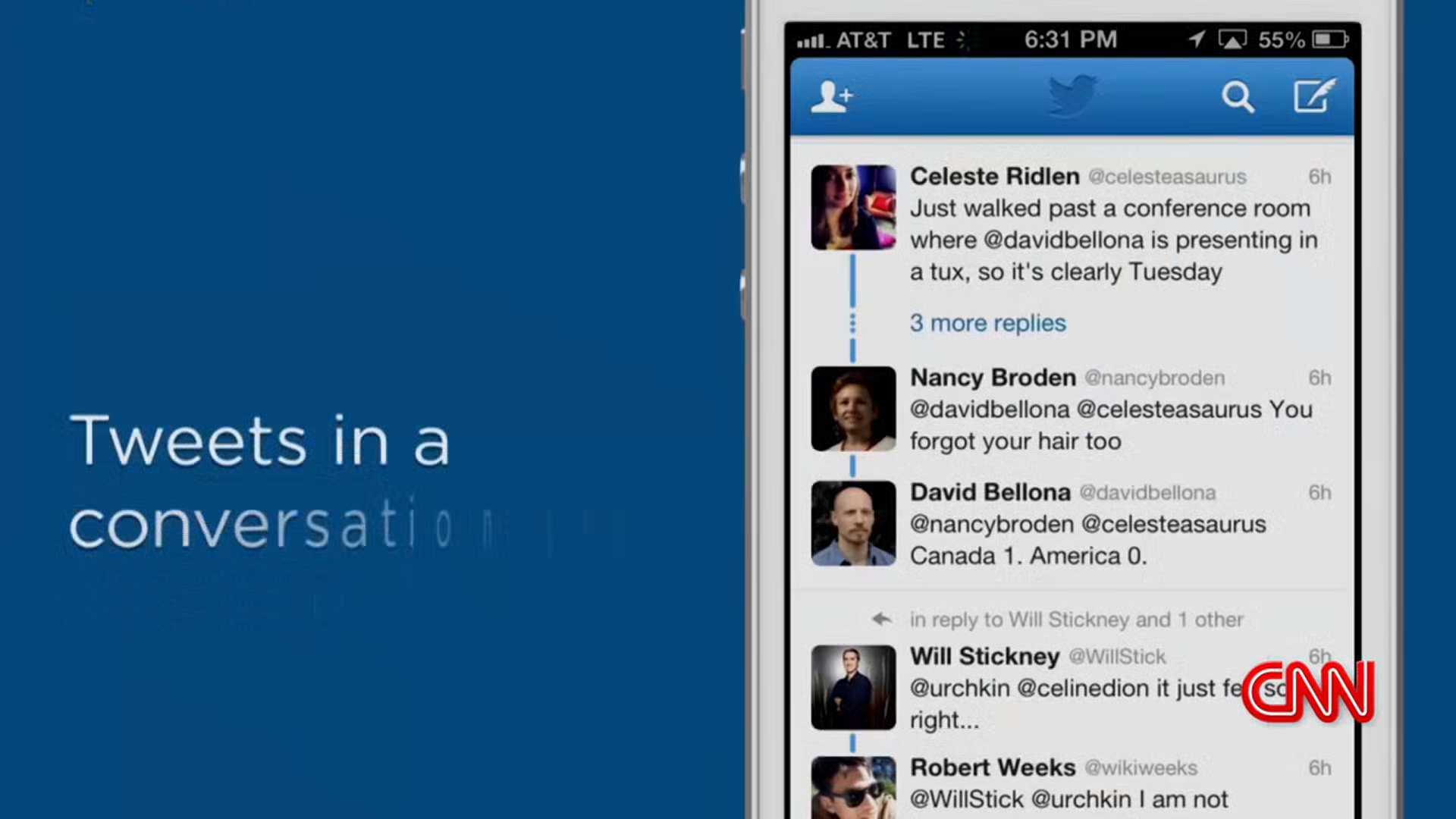Click the dotted conversation thread connector
The width and height of the screenshot is (1456, 819).
(x=852, y=324)
